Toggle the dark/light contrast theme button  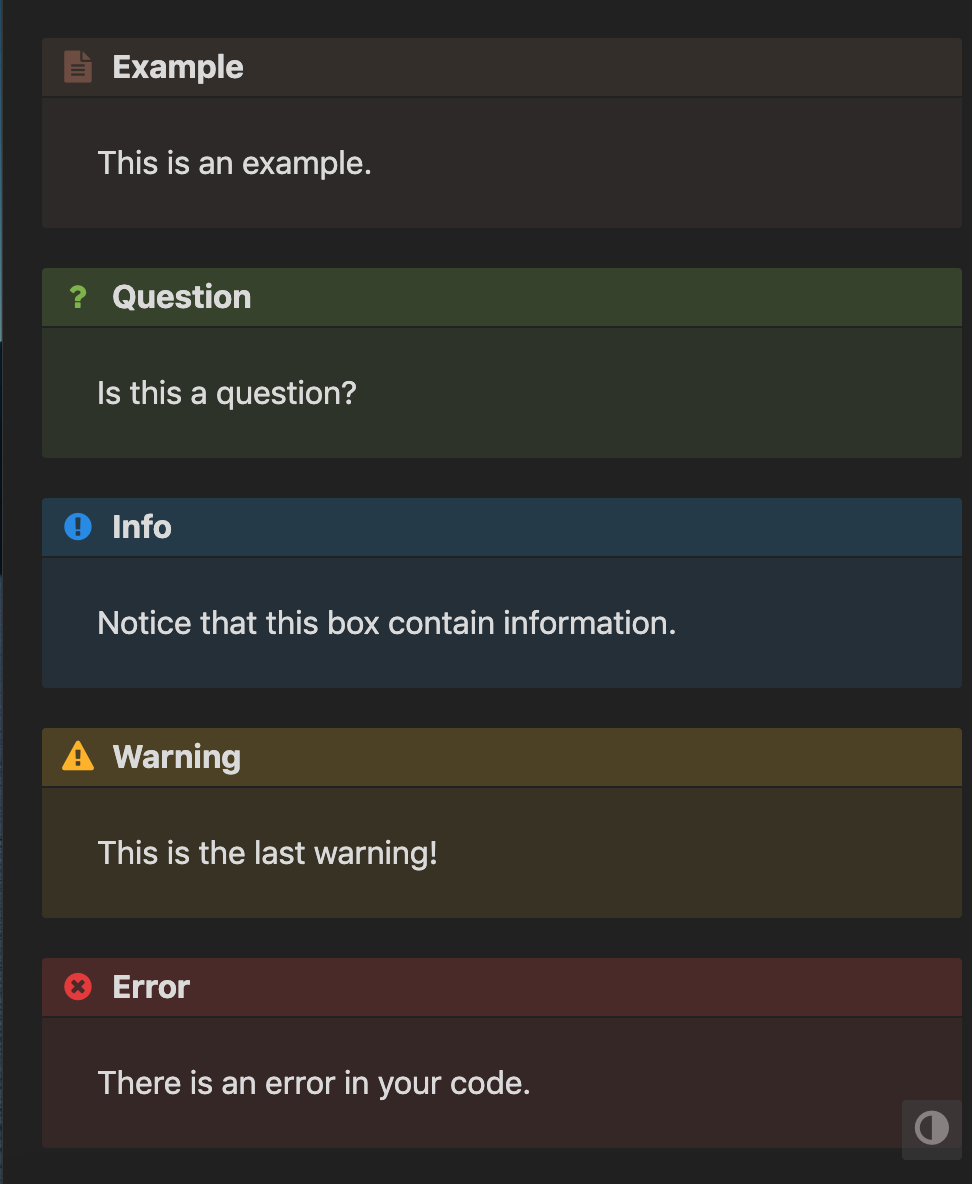(932, 1129)
